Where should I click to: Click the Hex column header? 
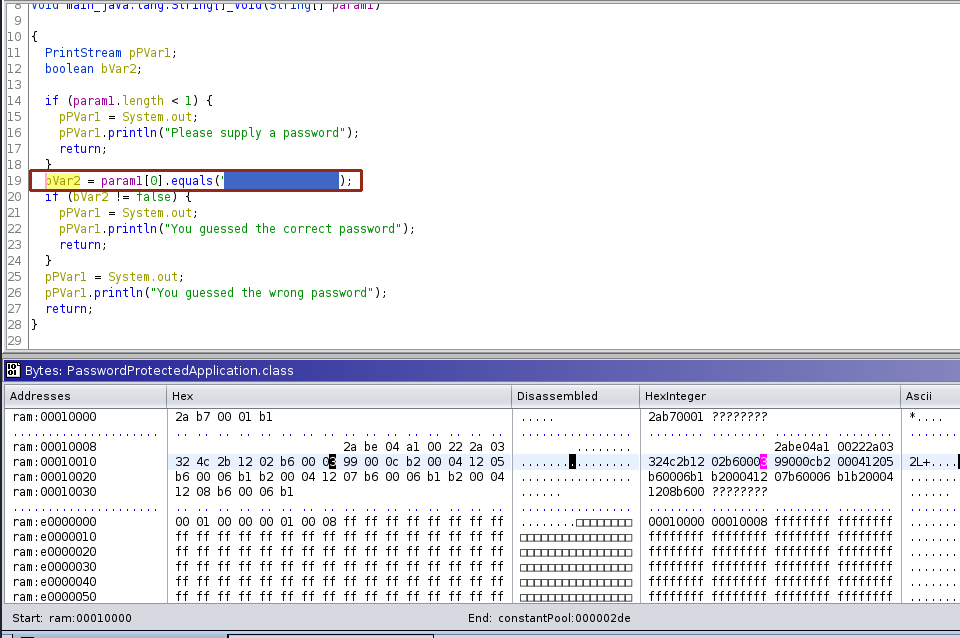pos(181,395)
